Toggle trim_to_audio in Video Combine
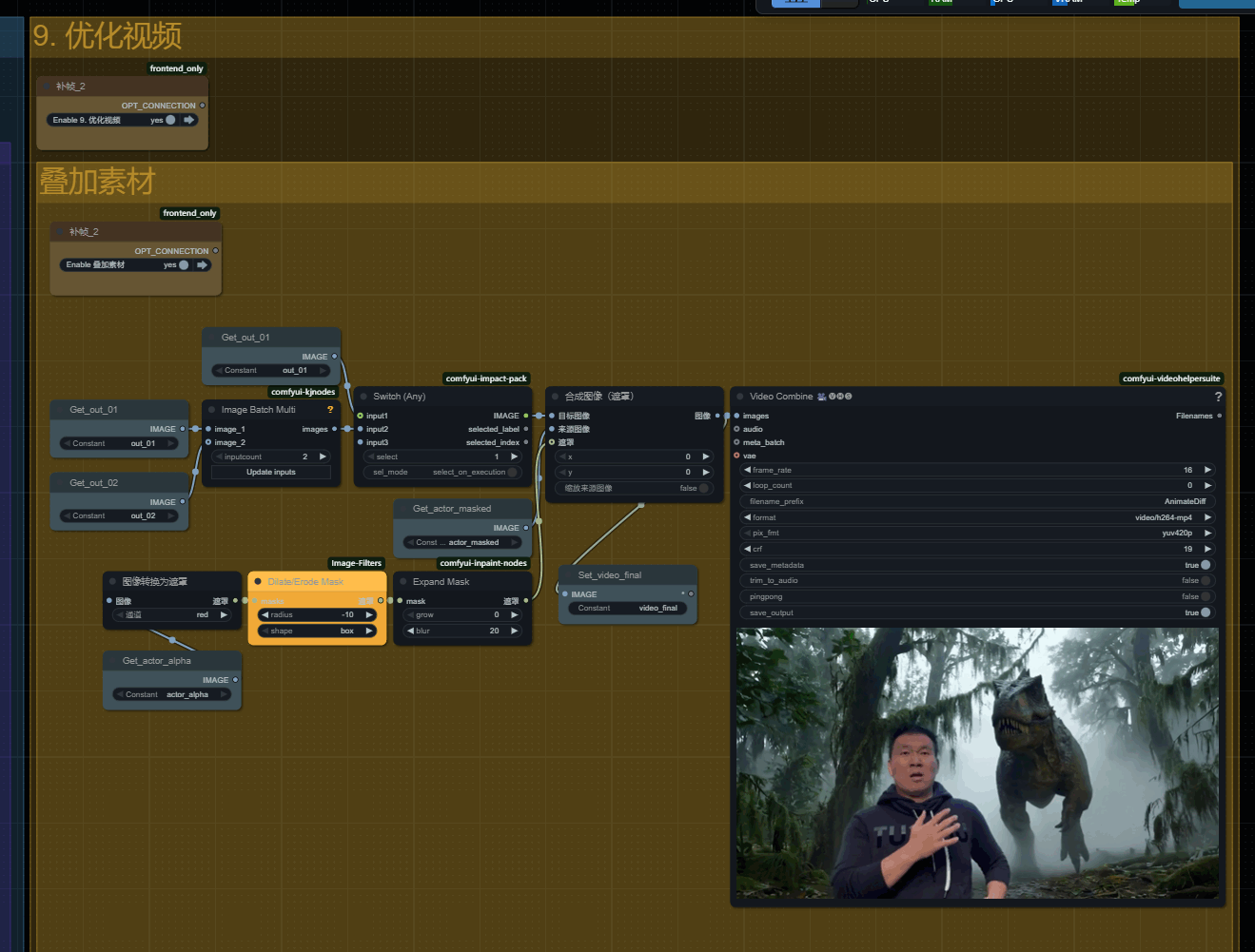 click(x=1205, y=581)
